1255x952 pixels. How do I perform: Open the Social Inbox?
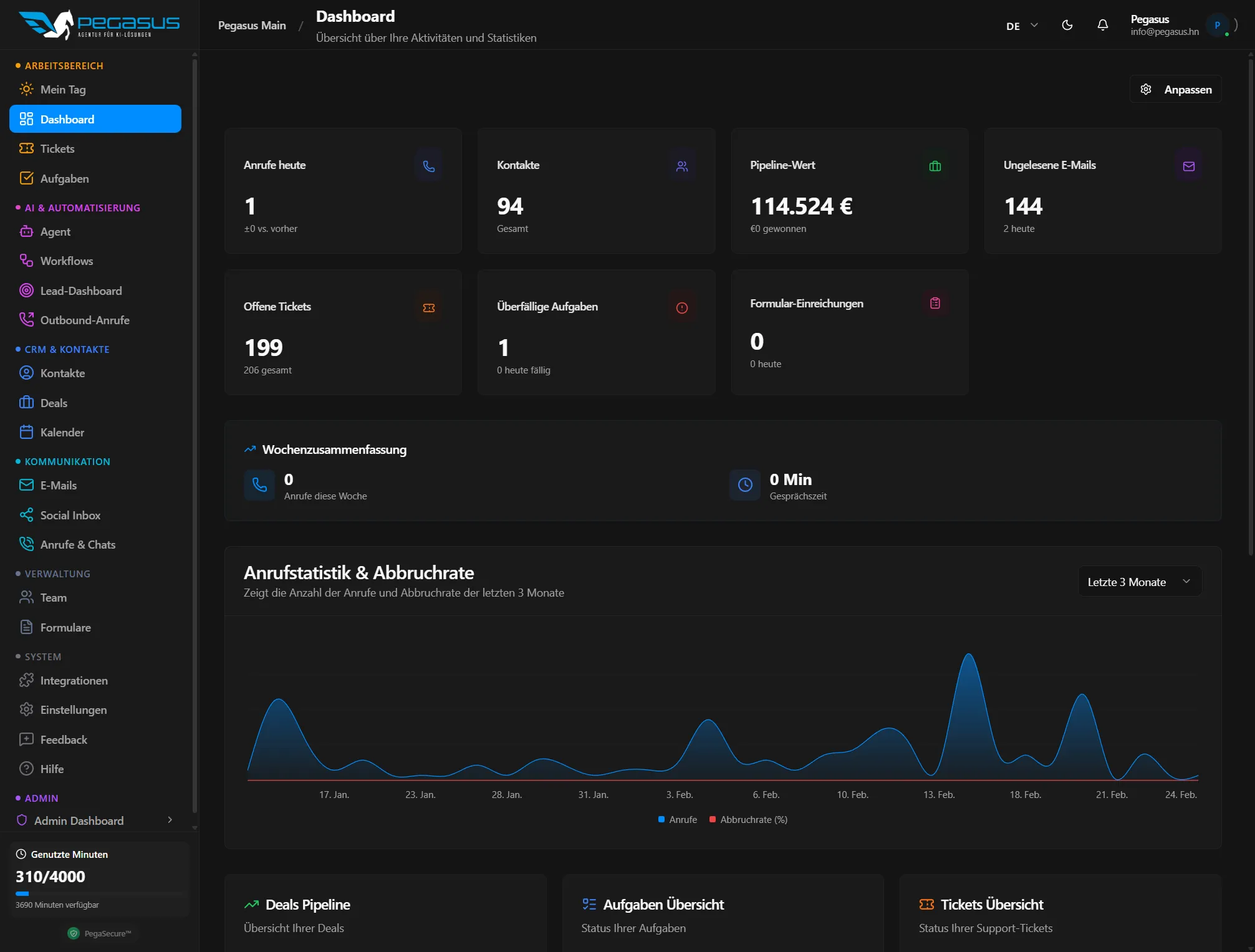(70, 515)
